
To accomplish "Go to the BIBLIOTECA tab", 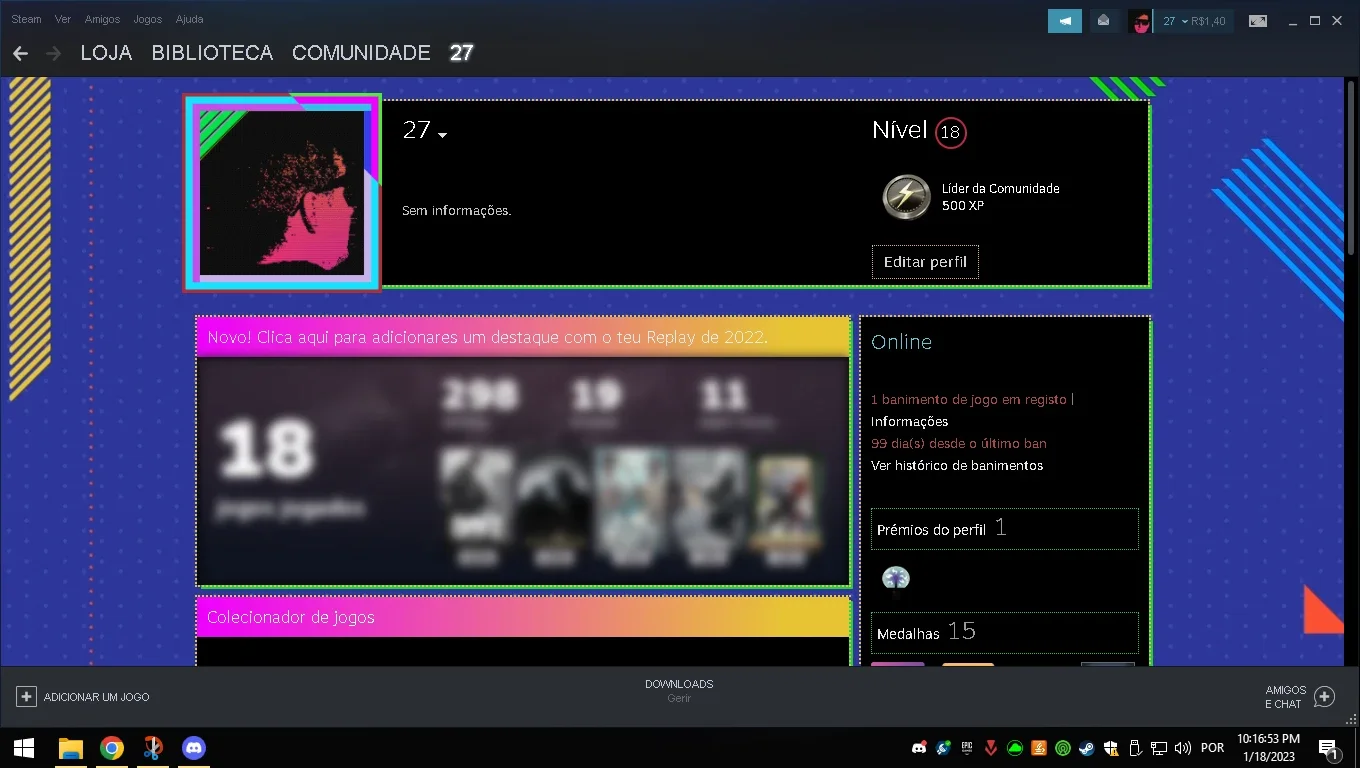I will [x=212, y=53].
